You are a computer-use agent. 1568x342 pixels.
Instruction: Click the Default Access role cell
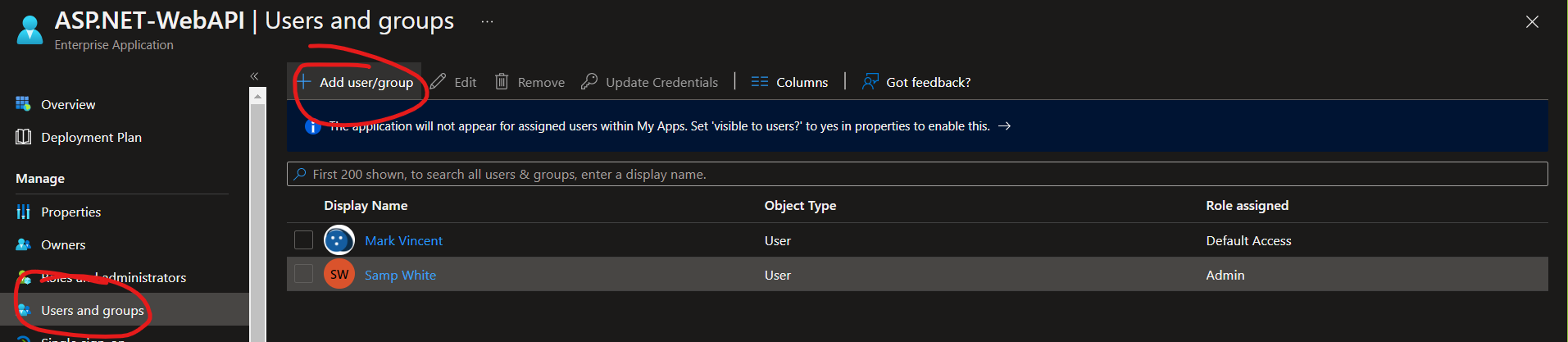click(1248, 240)
